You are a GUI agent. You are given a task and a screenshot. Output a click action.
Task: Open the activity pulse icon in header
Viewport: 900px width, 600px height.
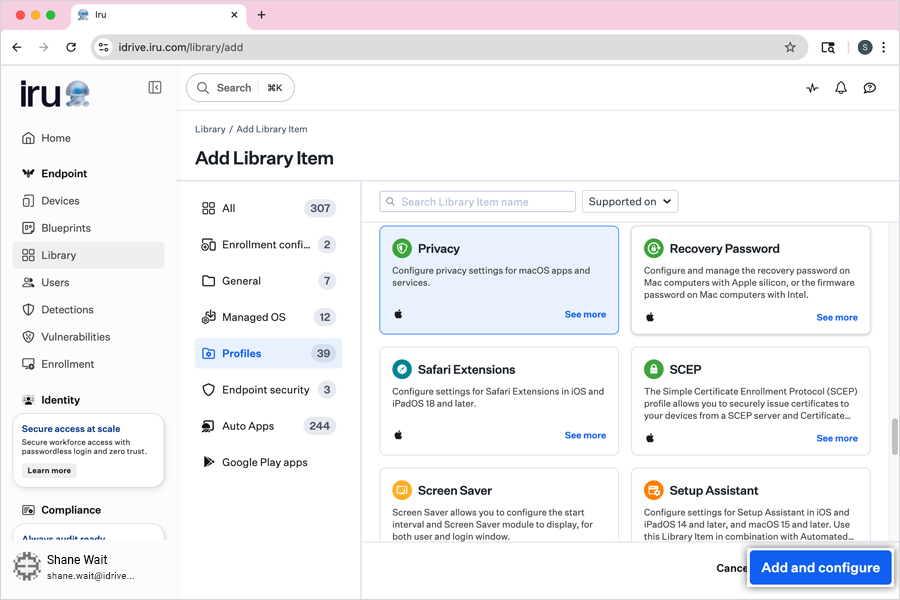[x=812, y=88]
